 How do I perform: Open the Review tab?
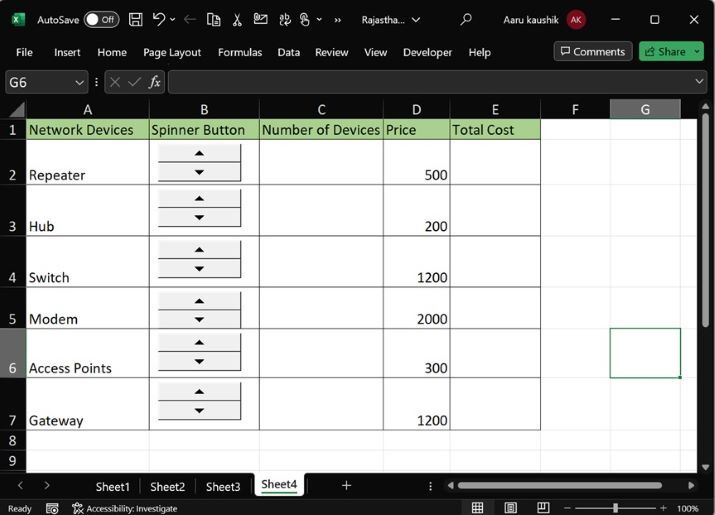332,52
